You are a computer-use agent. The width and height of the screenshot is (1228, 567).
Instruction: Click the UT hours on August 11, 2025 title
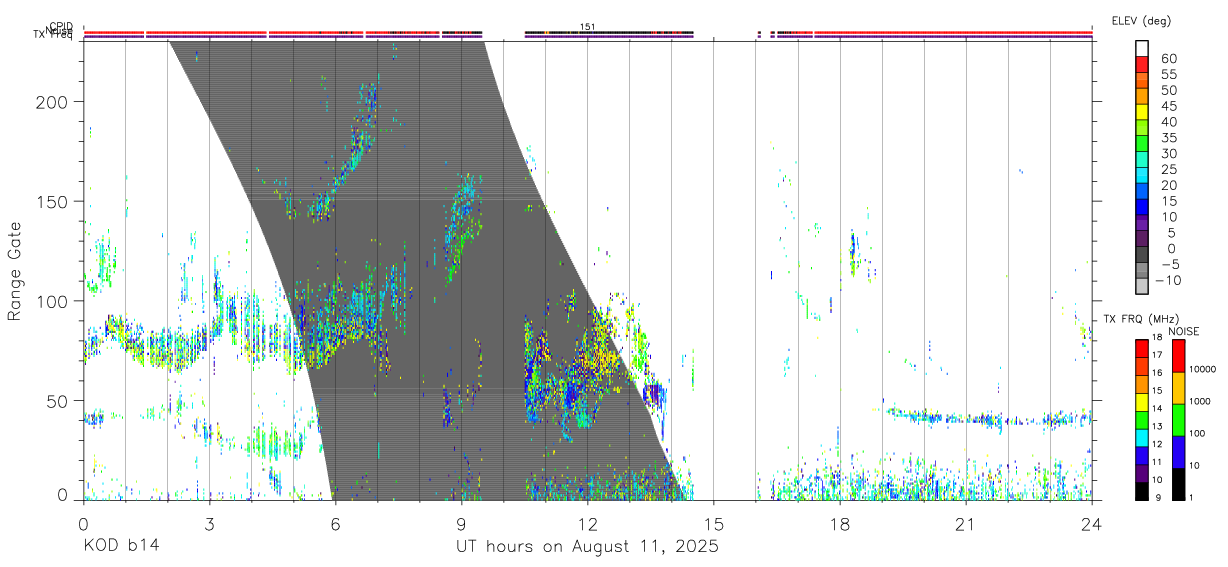click(x=587, y=547)
